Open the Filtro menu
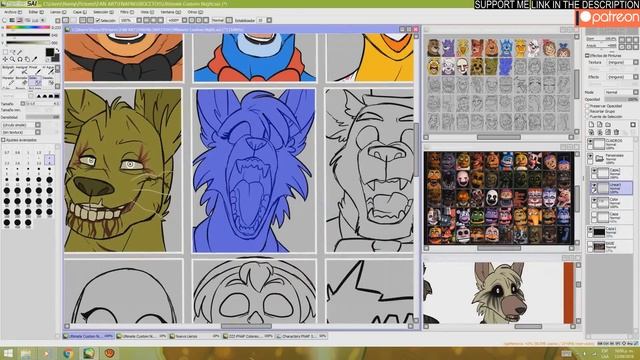The width and height of the screenshot is (640, 360). [x=127, y=12]
